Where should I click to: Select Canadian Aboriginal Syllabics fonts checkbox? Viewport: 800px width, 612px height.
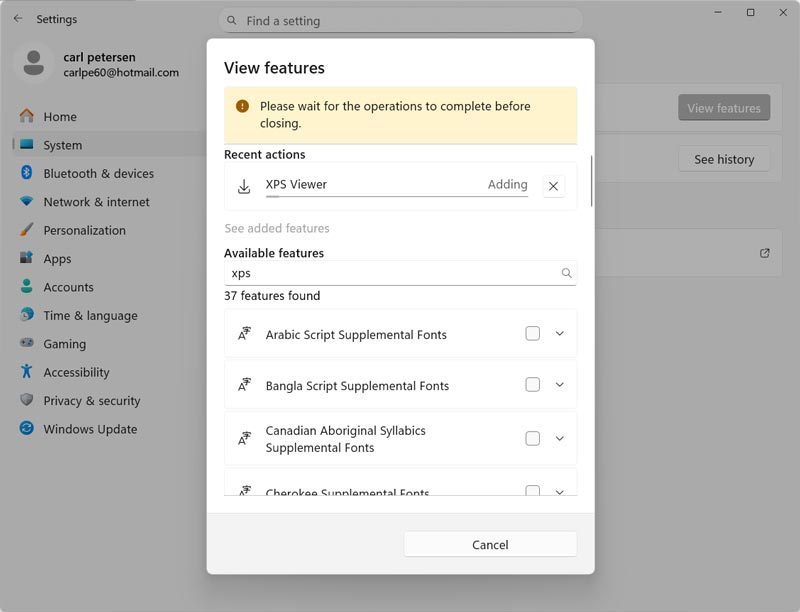[532, 438]
